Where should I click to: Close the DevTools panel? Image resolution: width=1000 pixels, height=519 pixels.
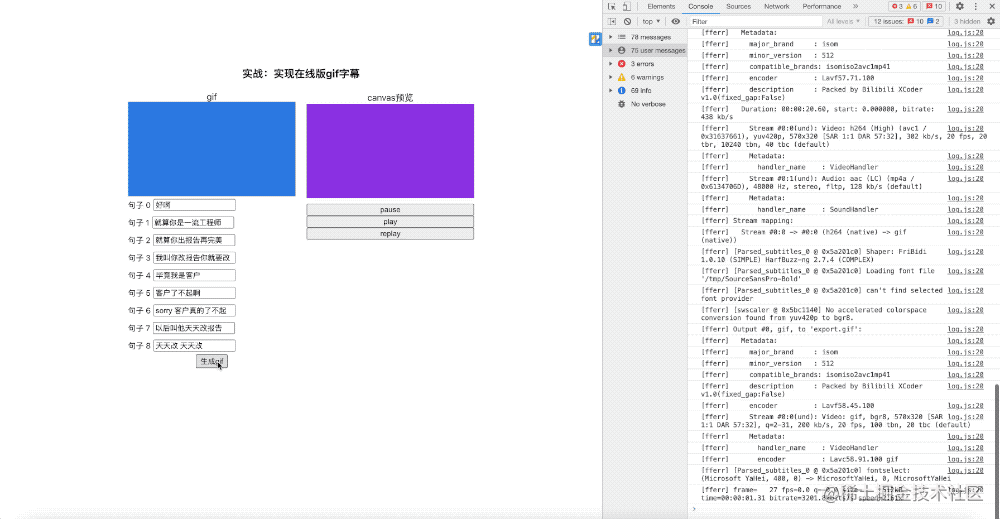992,6
